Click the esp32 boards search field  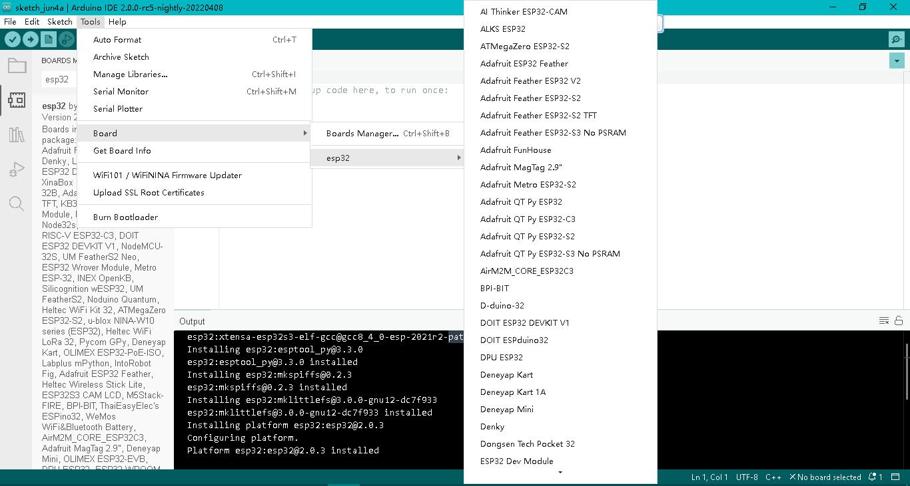59,80
